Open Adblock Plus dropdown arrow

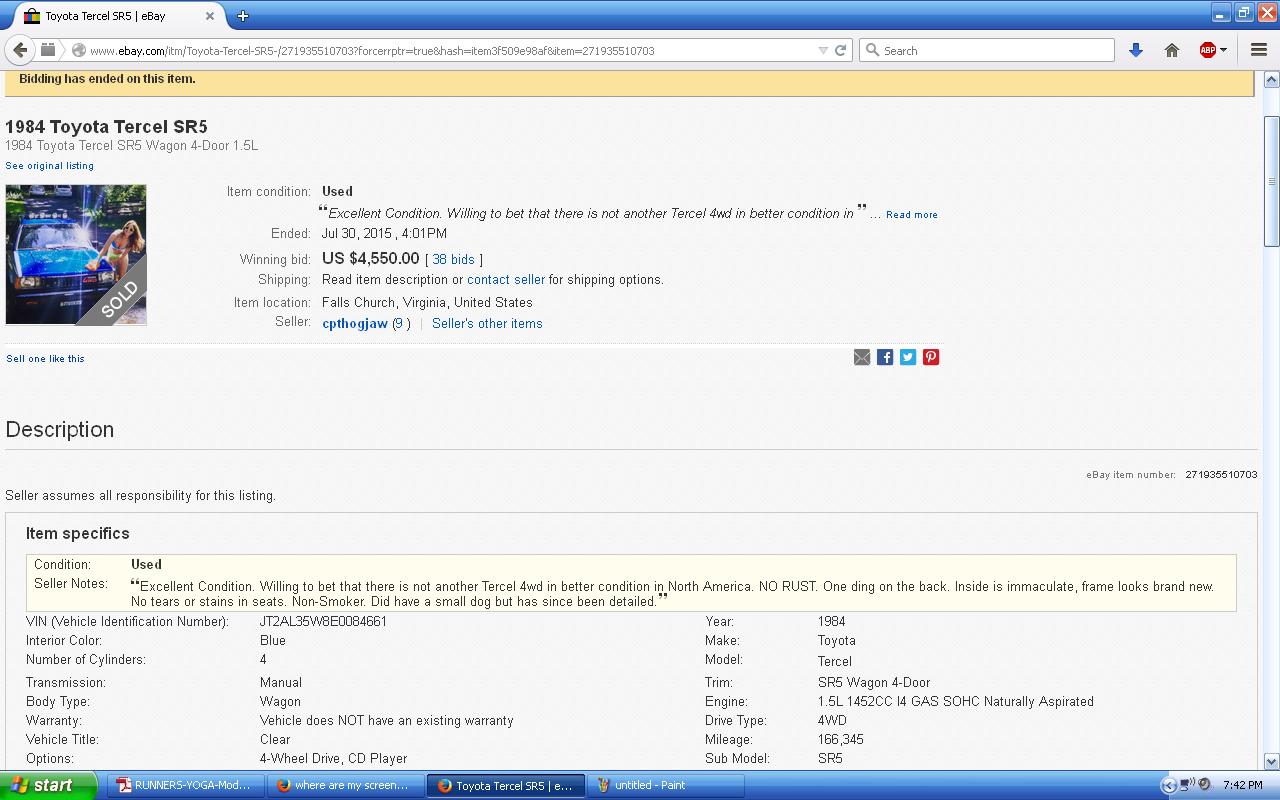[1223, 50]
